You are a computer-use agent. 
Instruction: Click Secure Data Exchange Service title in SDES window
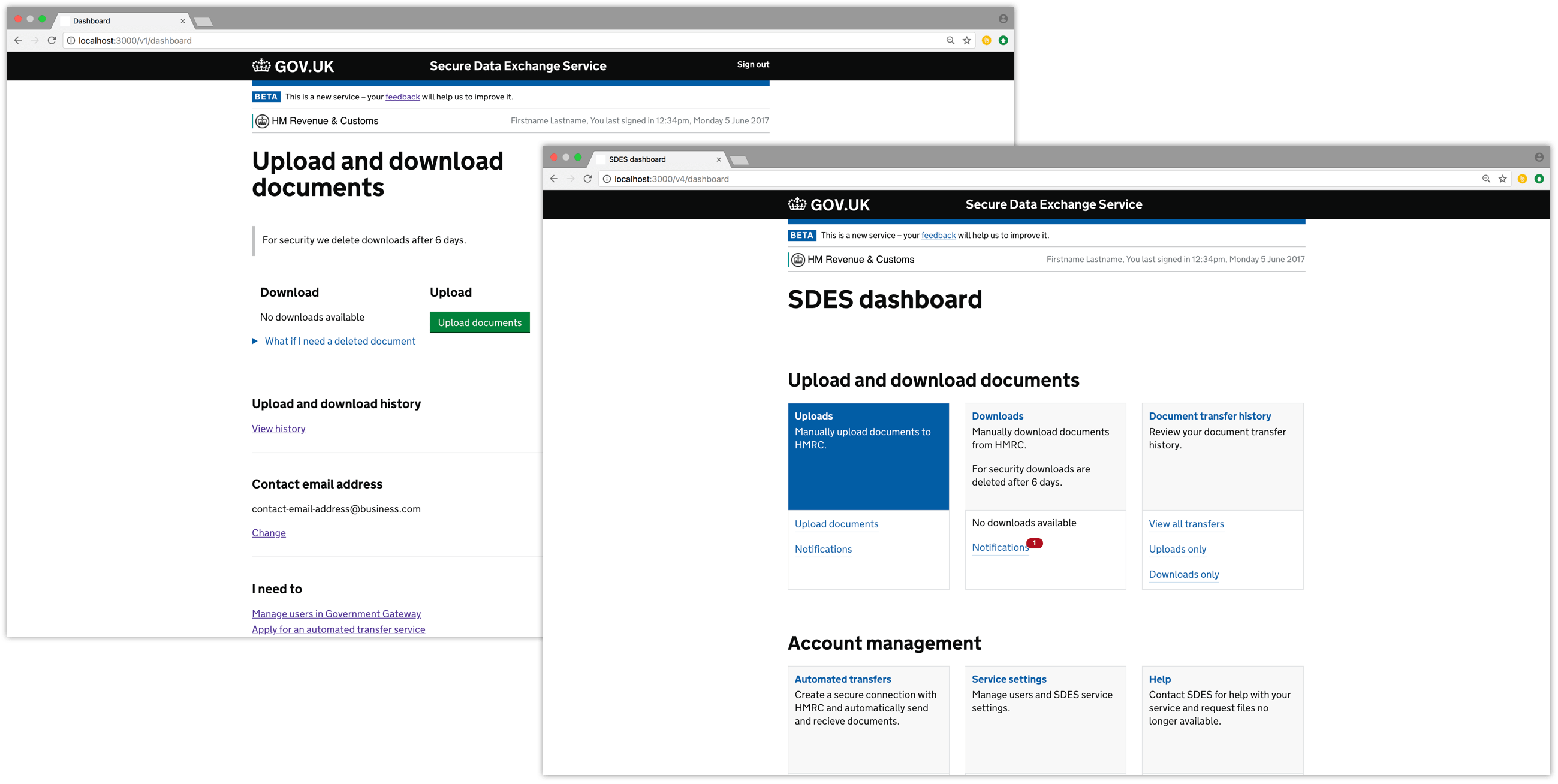pyautogui.click(x=1054, y=204)
